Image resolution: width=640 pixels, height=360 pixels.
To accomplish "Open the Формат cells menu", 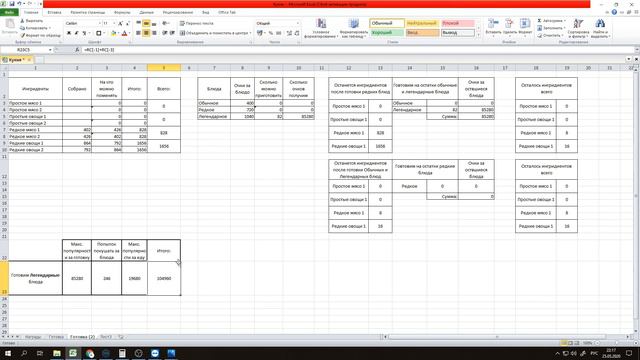I will pyautogui.click(x=525, y=27).
